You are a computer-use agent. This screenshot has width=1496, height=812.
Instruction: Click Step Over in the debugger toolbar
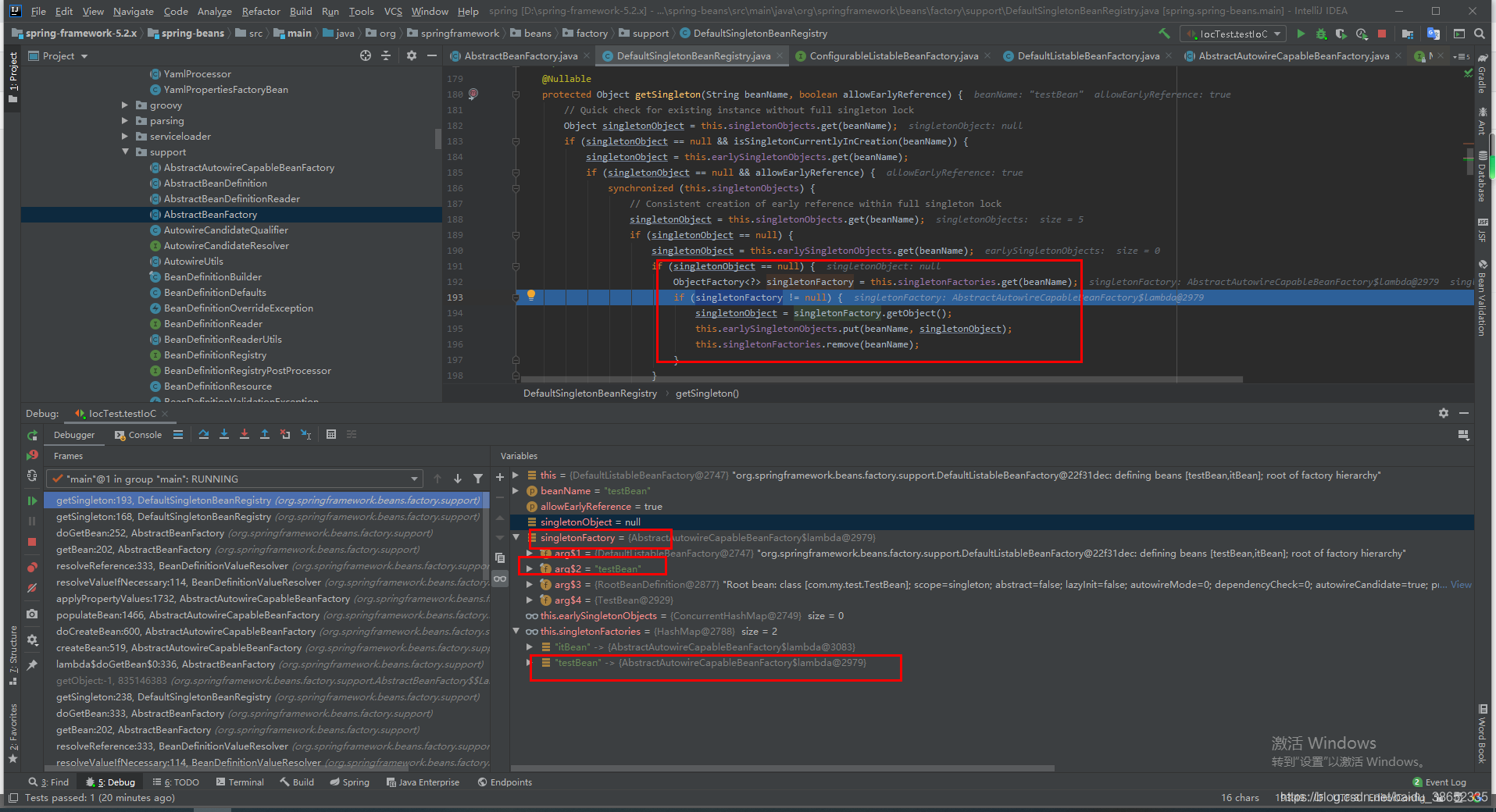coord(204,434)
